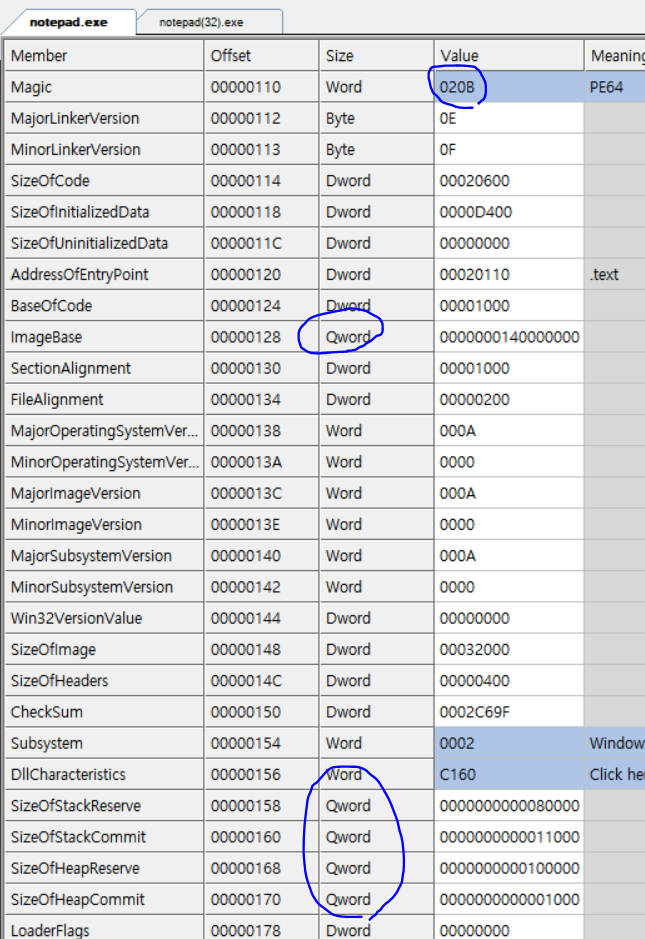Click the value 0000000000011000
Viewport: 645px width, 939px height.
click(509, 837)
